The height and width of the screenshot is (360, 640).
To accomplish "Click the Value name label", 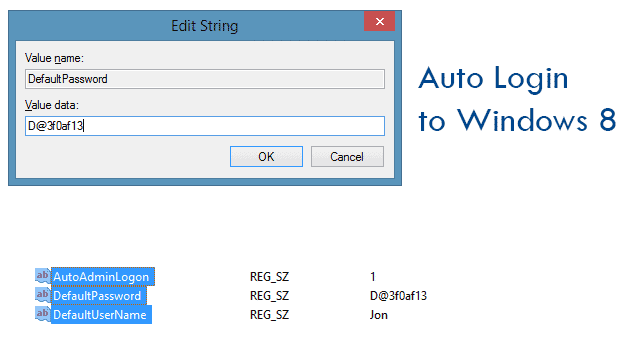I will 54,58.
